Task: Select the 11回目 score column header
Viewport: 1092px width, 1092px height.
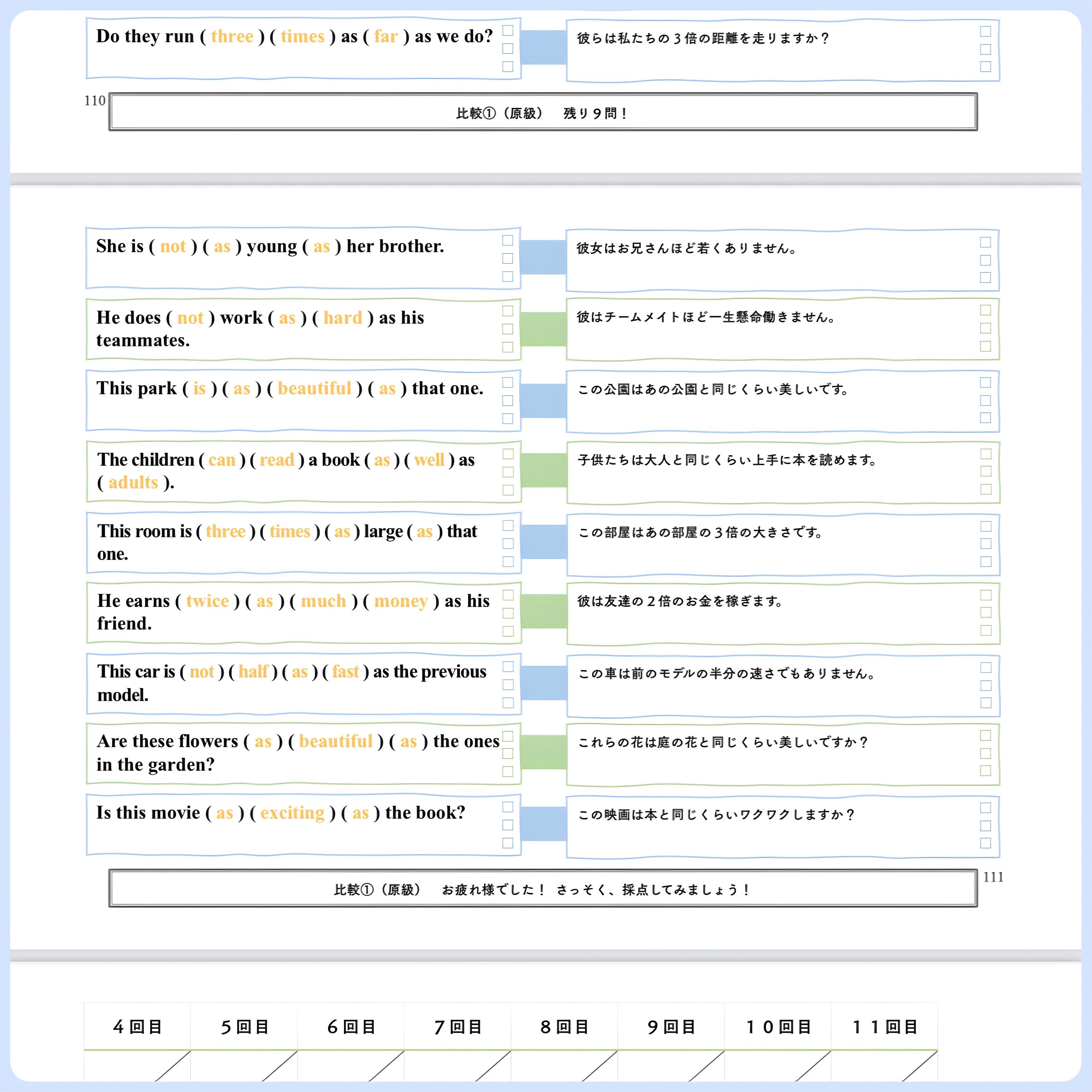Action: 885,1026
